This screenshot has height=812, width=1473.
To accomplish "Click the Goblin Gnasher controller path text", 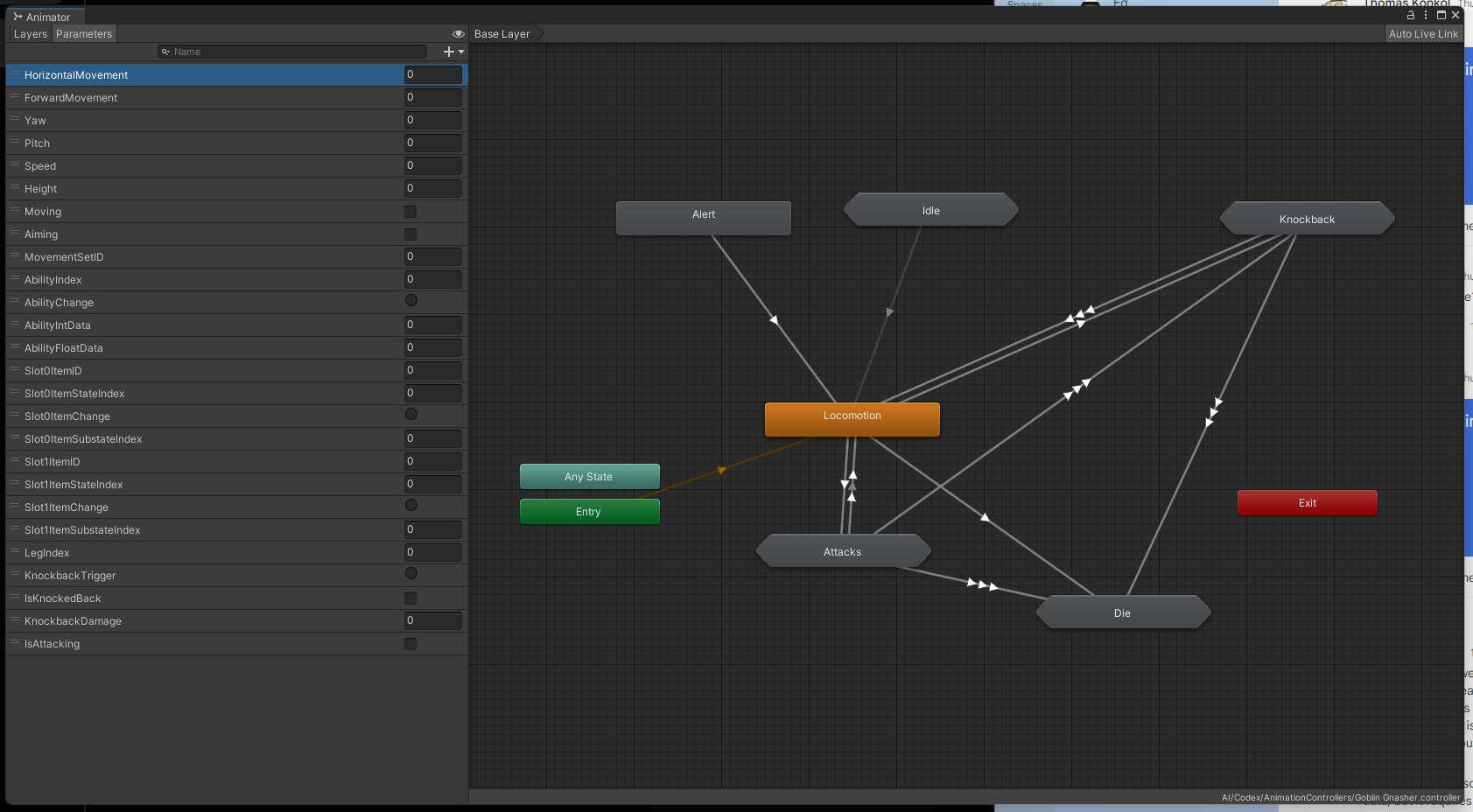I will (x=1341, y=797).
